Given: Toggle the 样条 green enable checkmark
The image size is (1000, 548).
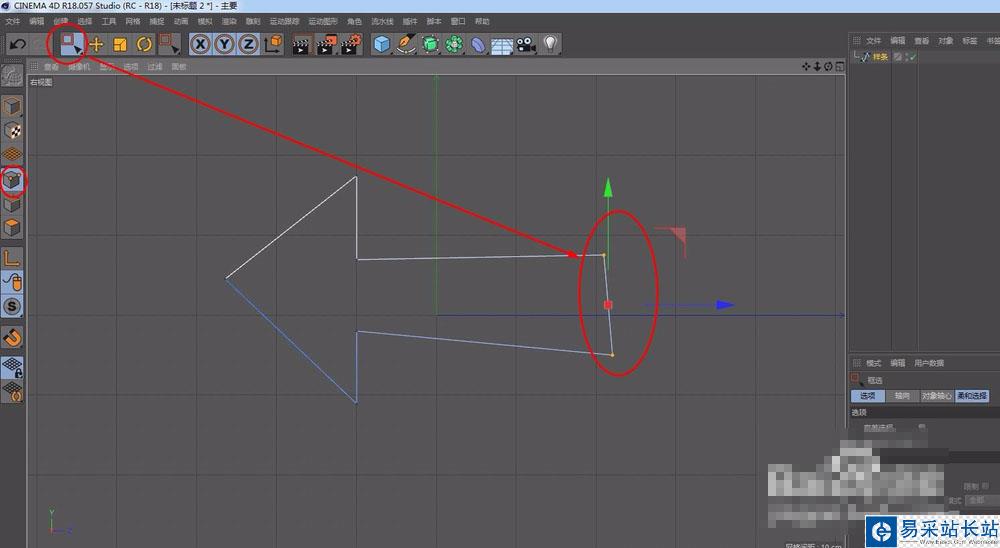Looking at the screenshot, I should [x=913, y=57].
